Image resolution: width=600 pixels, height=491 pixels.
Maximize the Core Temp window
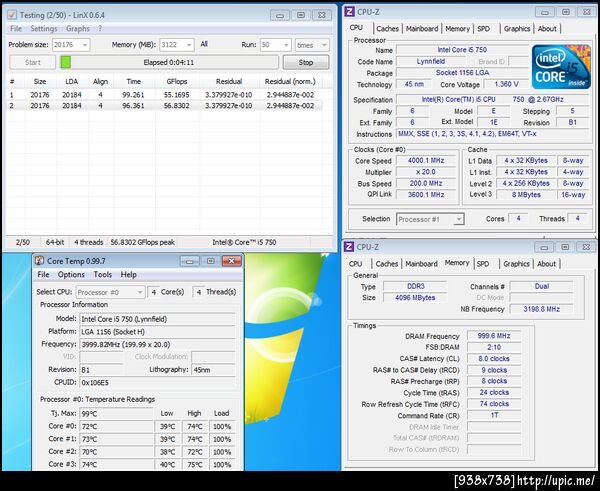(x=210, y=261)
